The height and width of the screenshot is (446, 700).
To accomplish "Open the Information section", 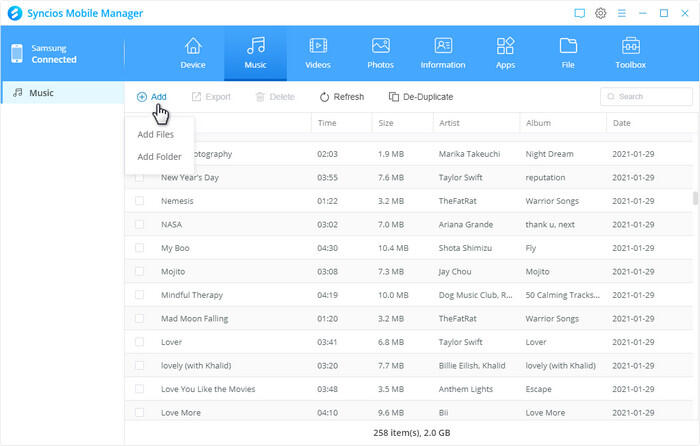I will 443,54.
